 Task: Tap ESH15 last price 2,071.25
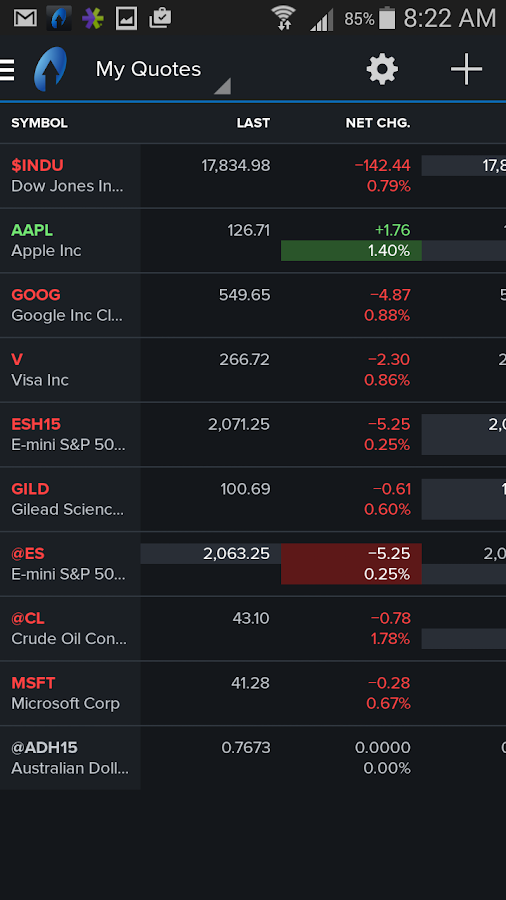click(x=239, y=424)
